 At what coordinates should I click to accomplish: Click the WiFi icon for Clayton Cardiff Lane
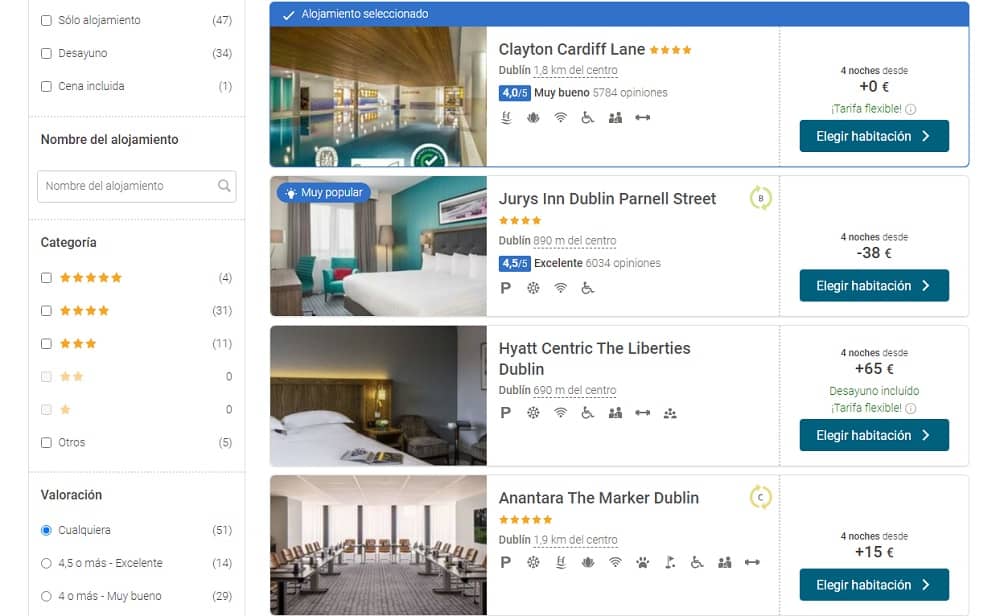561,117
